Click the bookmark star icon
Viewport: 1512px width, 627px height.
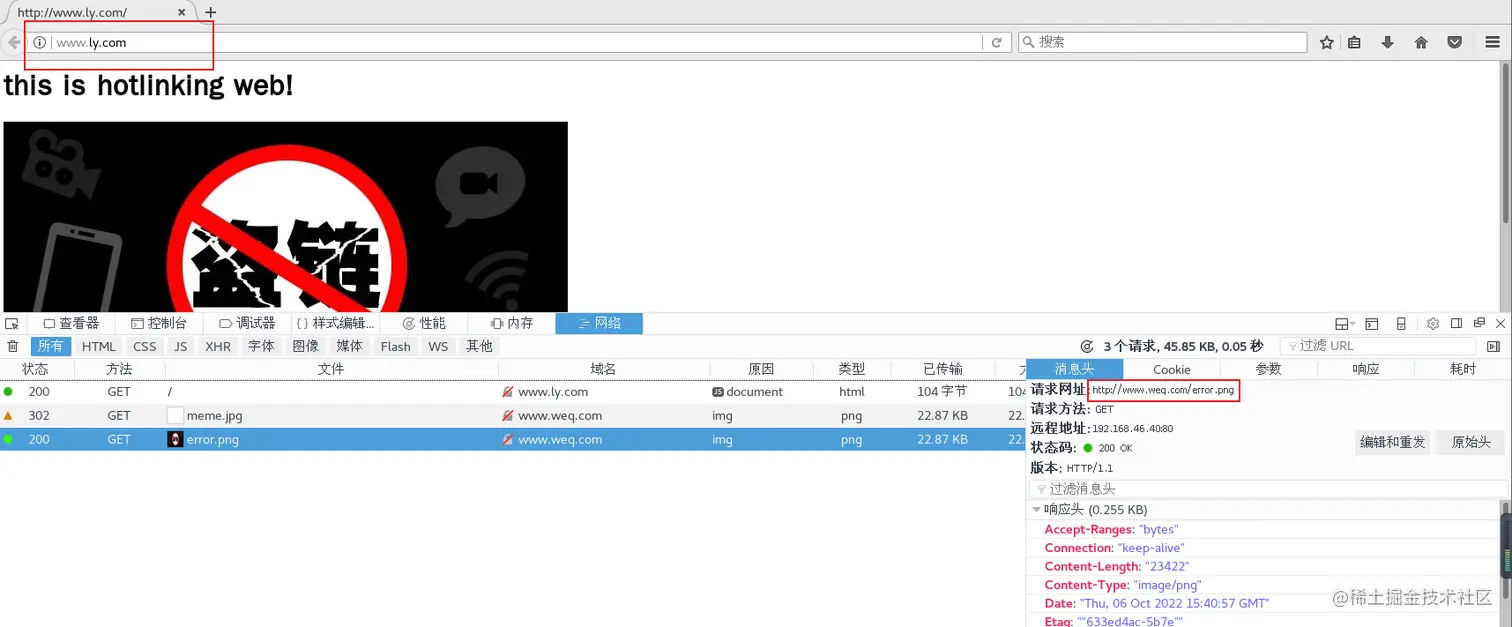1327,42
